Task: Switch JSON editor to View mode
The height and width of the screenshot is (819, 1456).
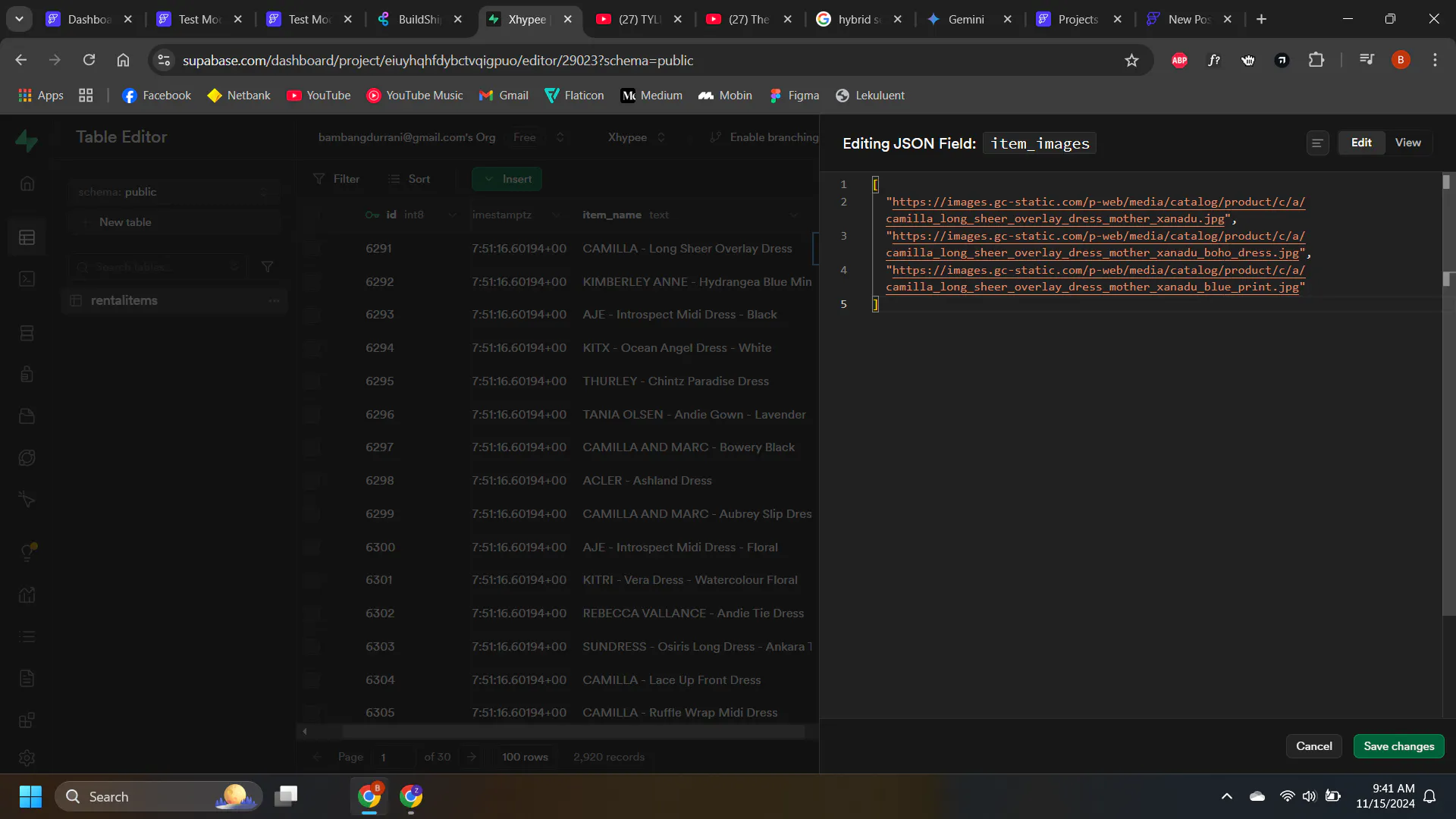Action: click(1407, 143)
